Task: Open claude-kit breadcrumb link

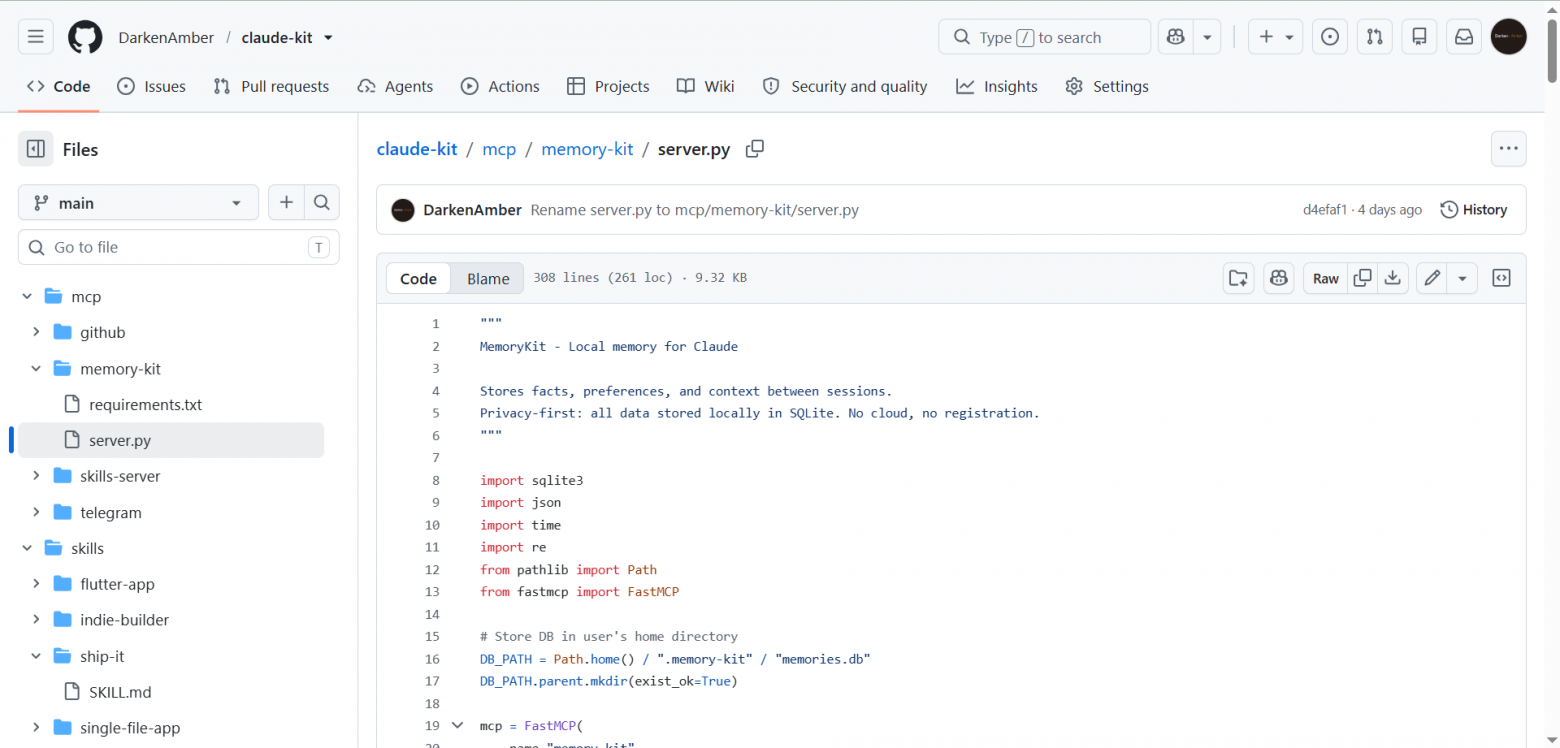Action: 417,149
